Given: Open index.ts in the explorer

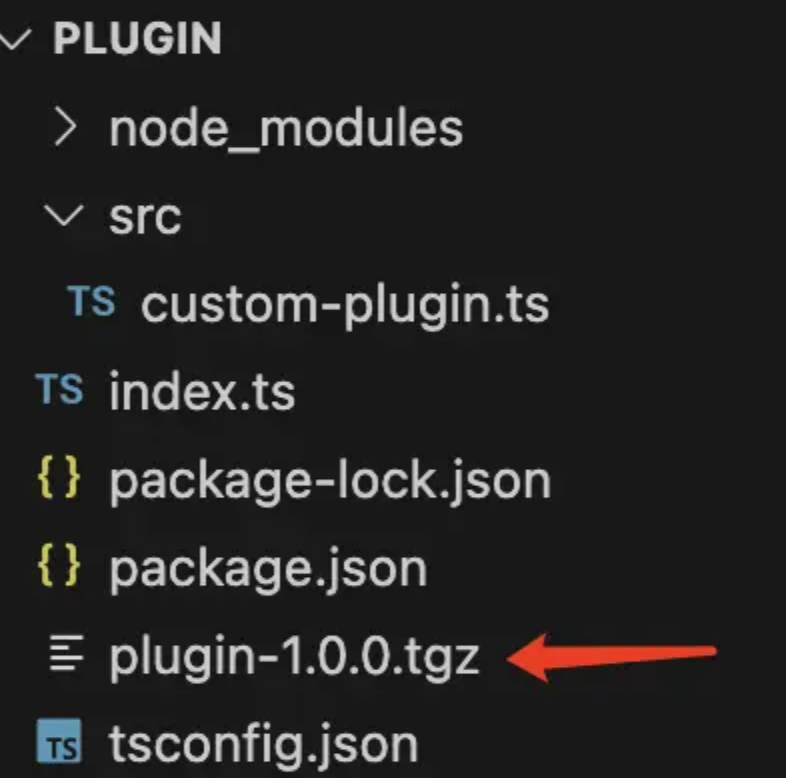Looking at the screenshot, I should click(x=202, y=392).
